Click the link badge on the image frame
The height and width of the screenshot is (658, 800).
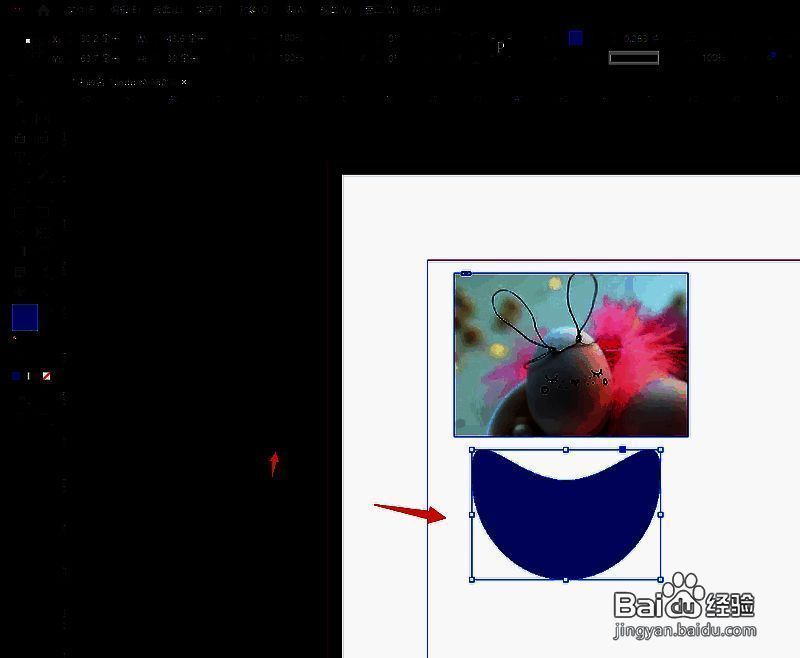tap(466, 273)
